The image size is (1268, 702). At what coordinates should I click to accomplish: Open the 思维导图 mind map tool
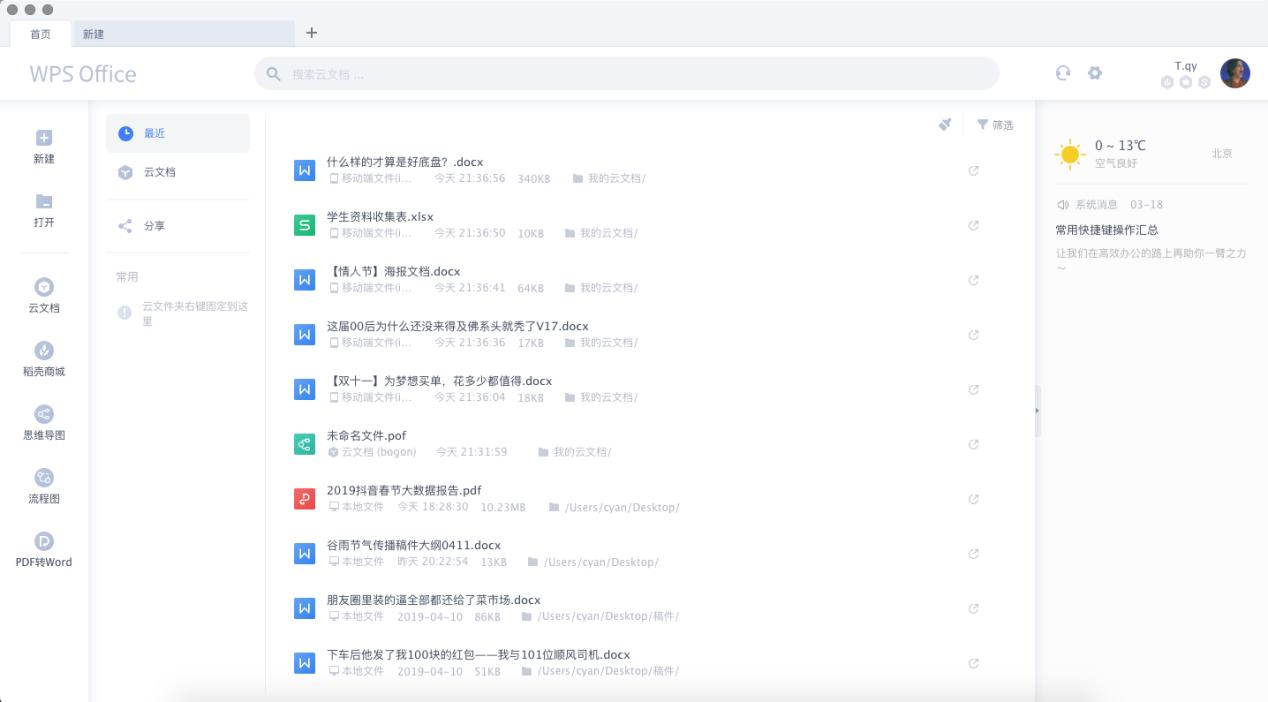(x=43, y=420)
